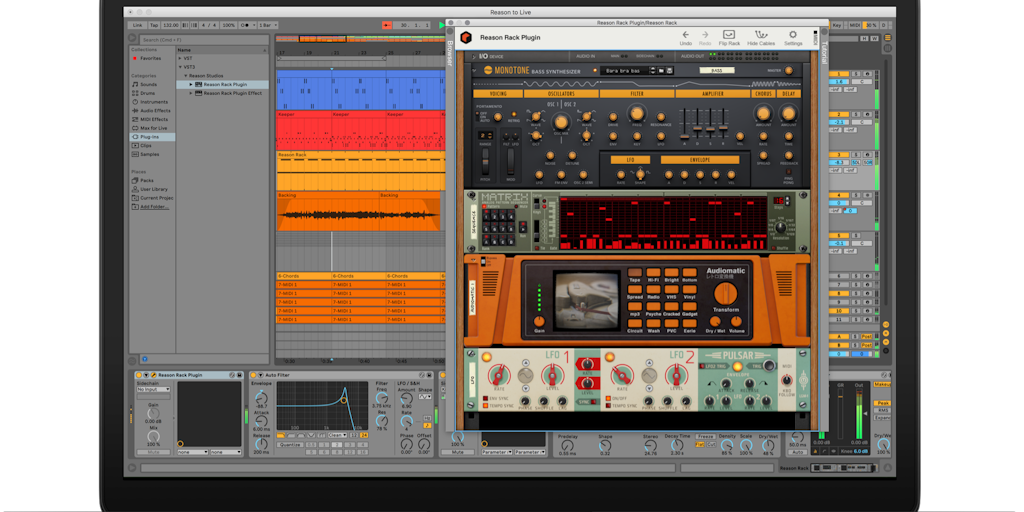
Task: Toggle the Auto Filter device on/off
Action: coord(254,375)
